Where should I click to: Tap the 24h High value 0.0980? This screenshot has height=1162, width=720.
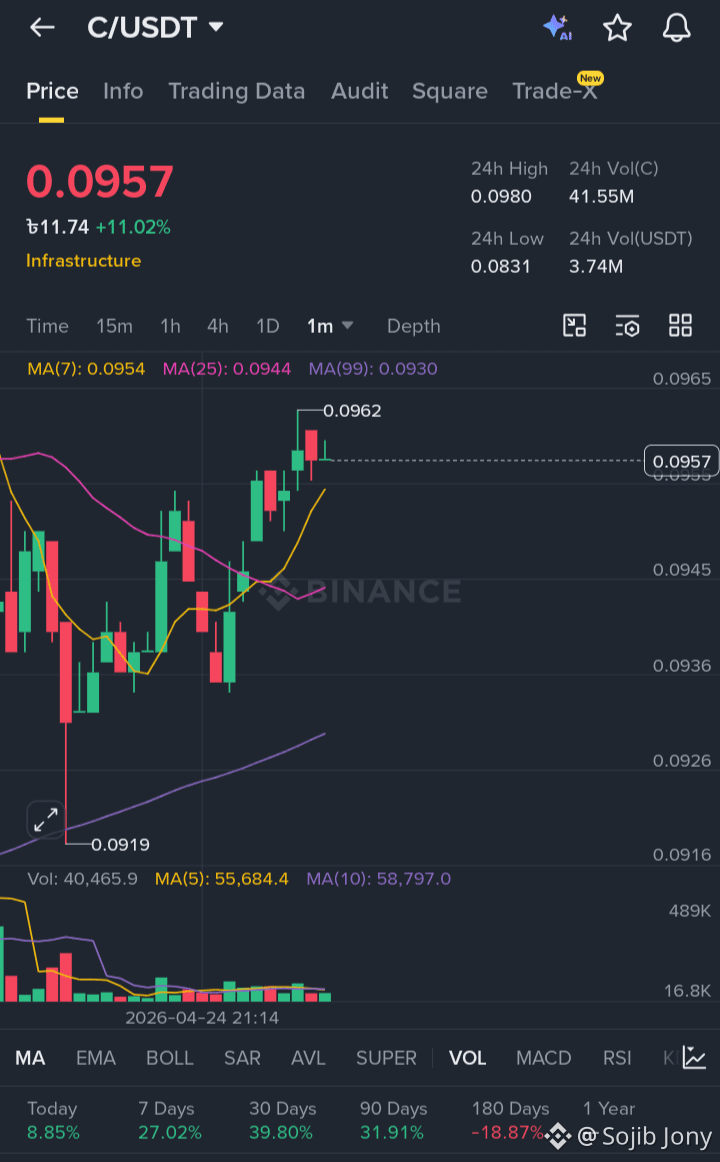501,196
